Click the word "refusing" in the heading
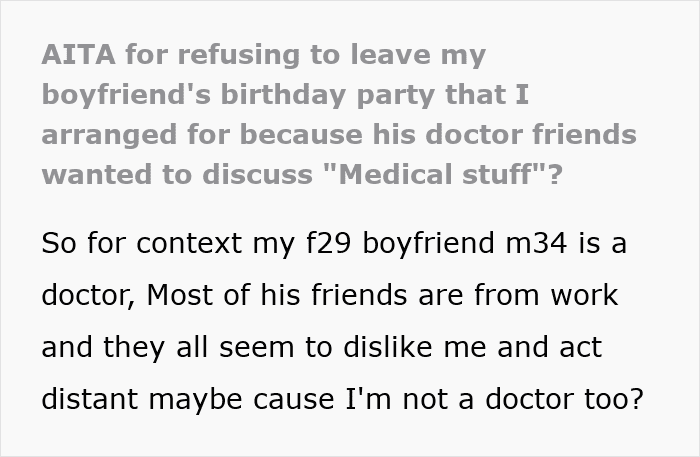Viewport: 700px width, 457px height. 239,54
